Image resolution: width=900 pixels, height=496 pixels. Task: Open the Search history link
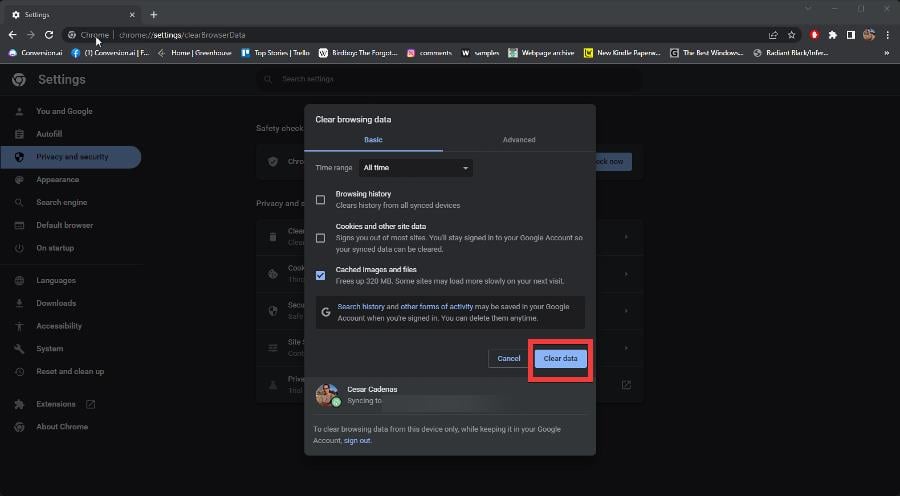(x=361, y=307)
